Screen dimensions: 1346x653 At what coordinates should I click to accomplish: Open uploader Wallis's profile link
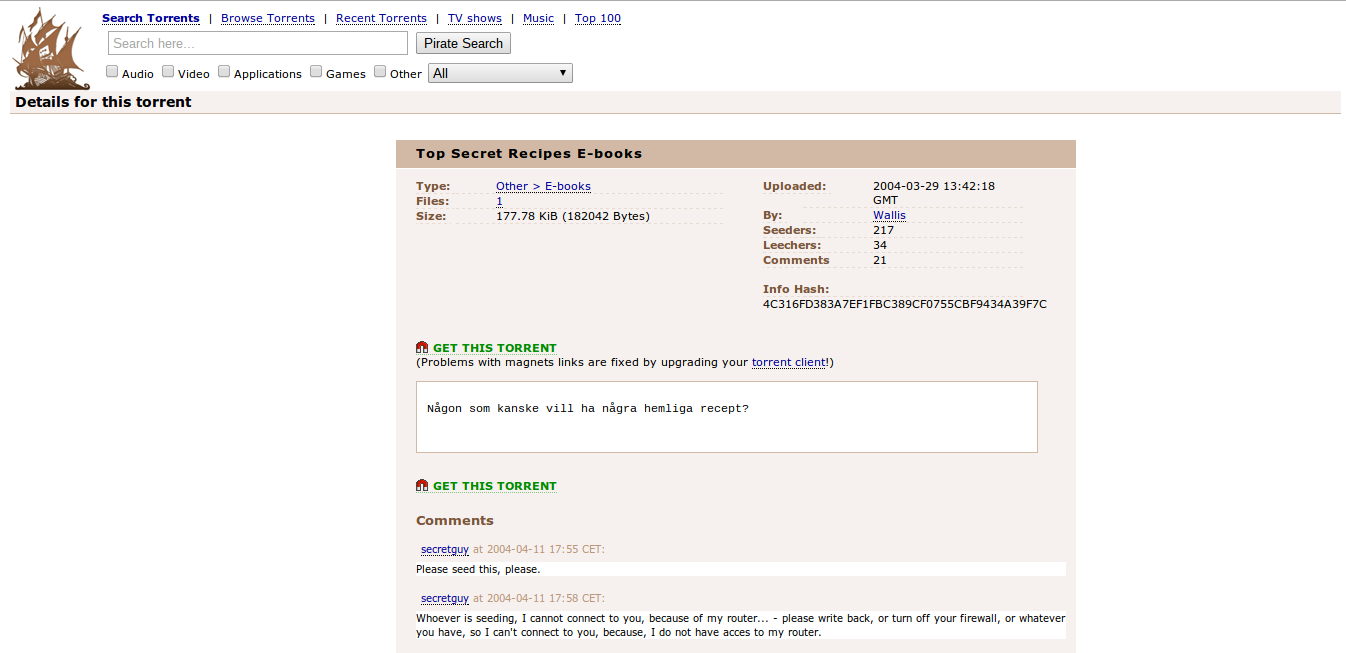(889, 215)
